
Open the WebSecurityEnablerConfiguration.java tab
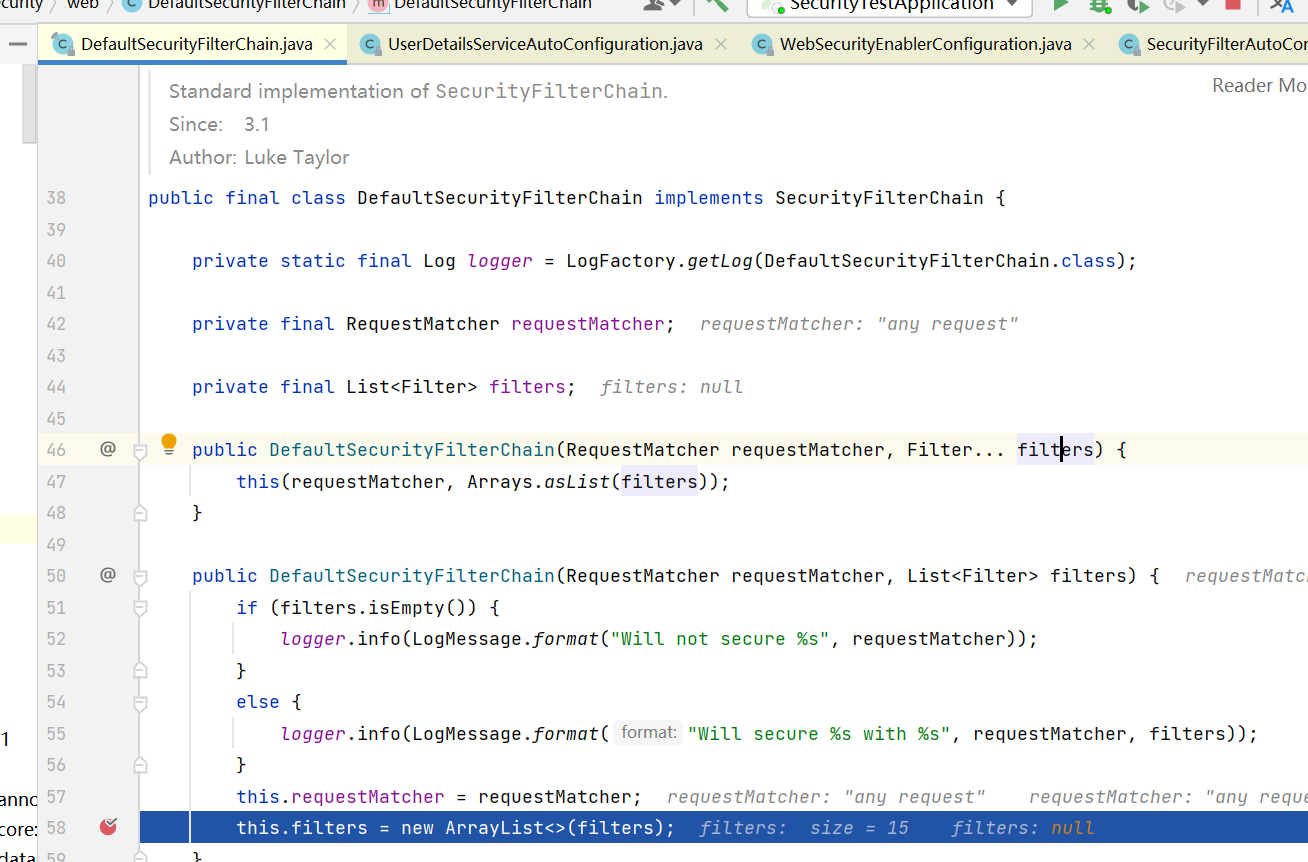pyautogui.click(x=924, y=44)
